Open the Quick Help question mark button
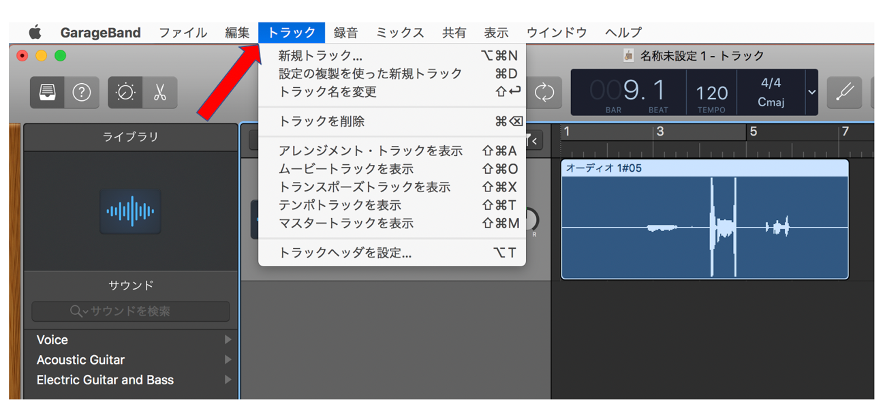 tap(82, 93)
